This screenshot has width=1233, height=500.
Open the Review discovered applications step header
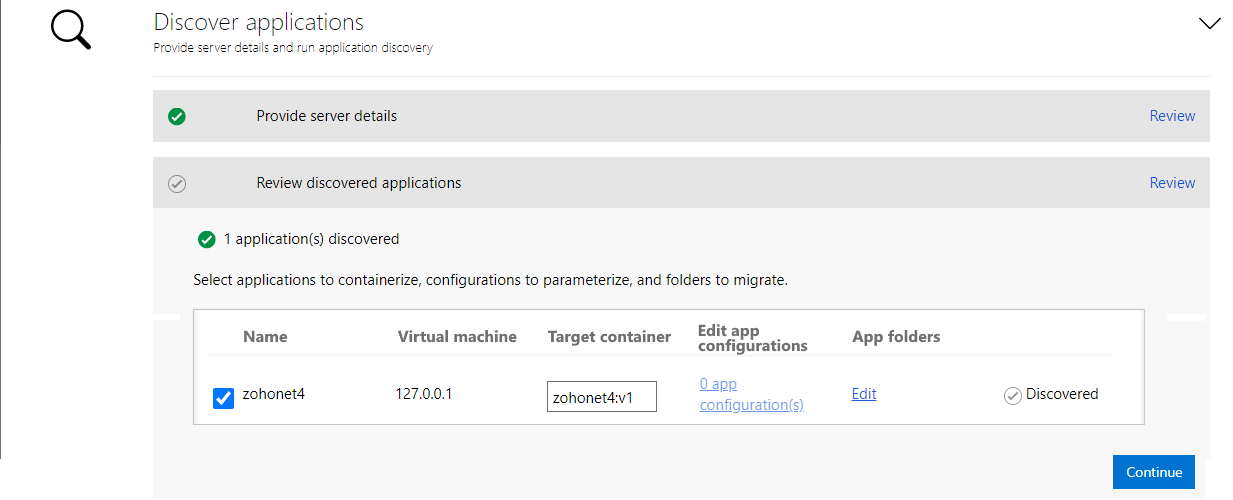coord(681,183)
